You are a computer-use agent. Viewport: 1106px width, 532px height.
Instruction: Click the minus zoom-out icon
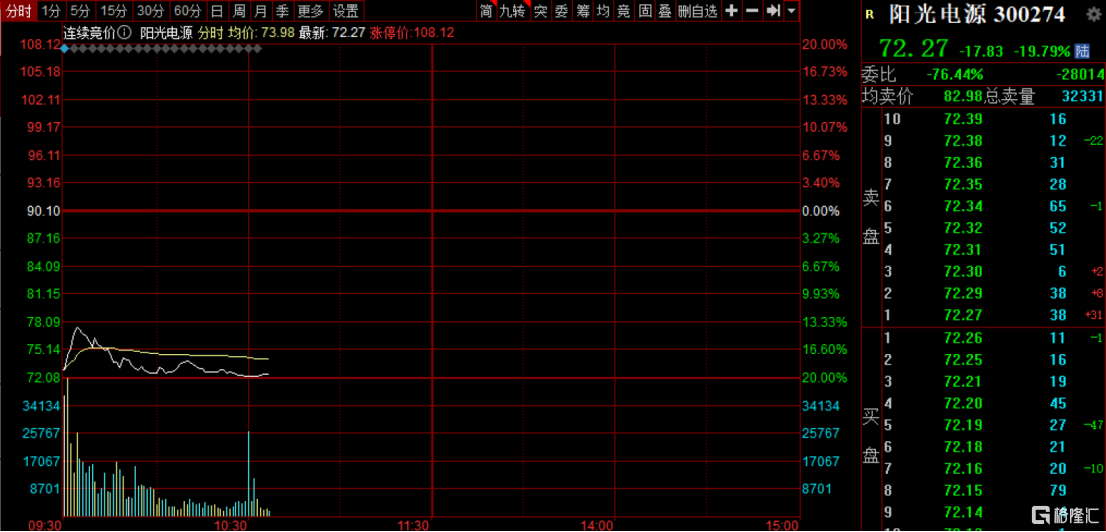pos(753,11)
